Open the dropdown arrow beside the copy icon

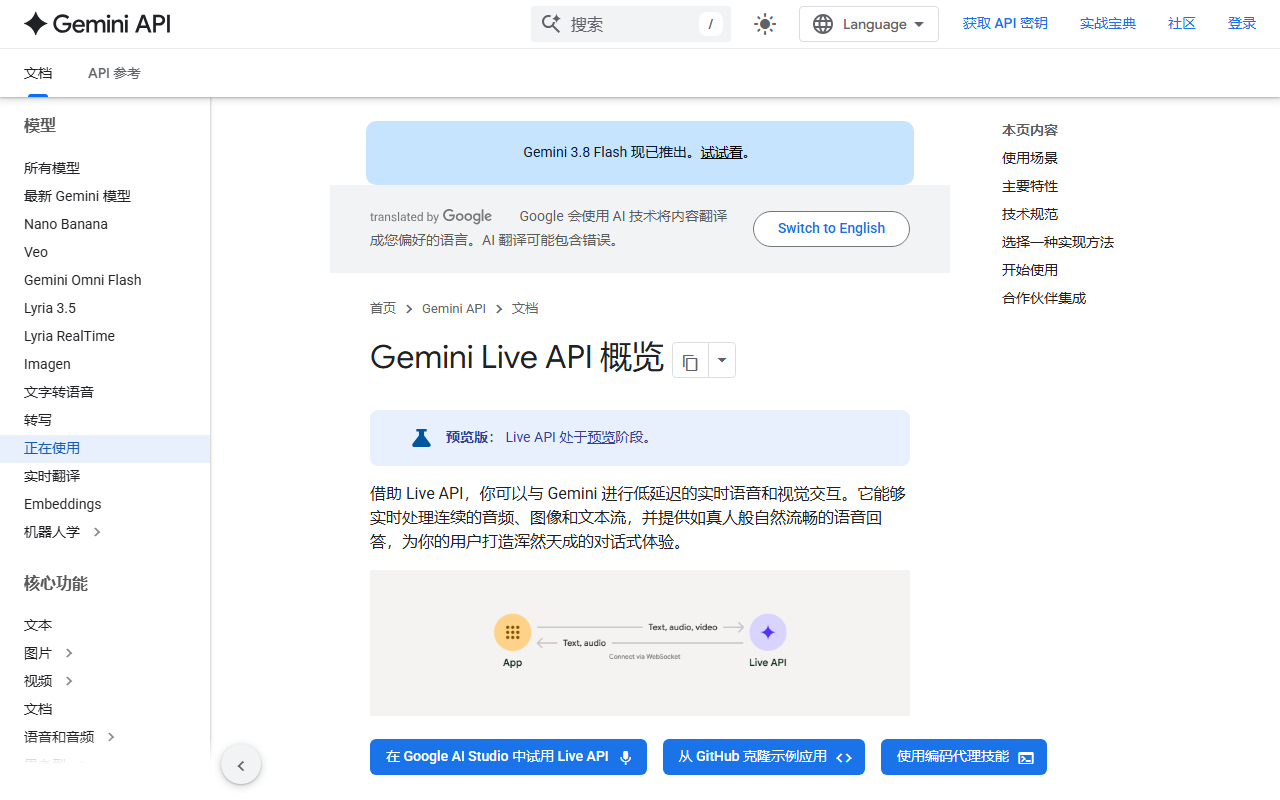[722, 360]
